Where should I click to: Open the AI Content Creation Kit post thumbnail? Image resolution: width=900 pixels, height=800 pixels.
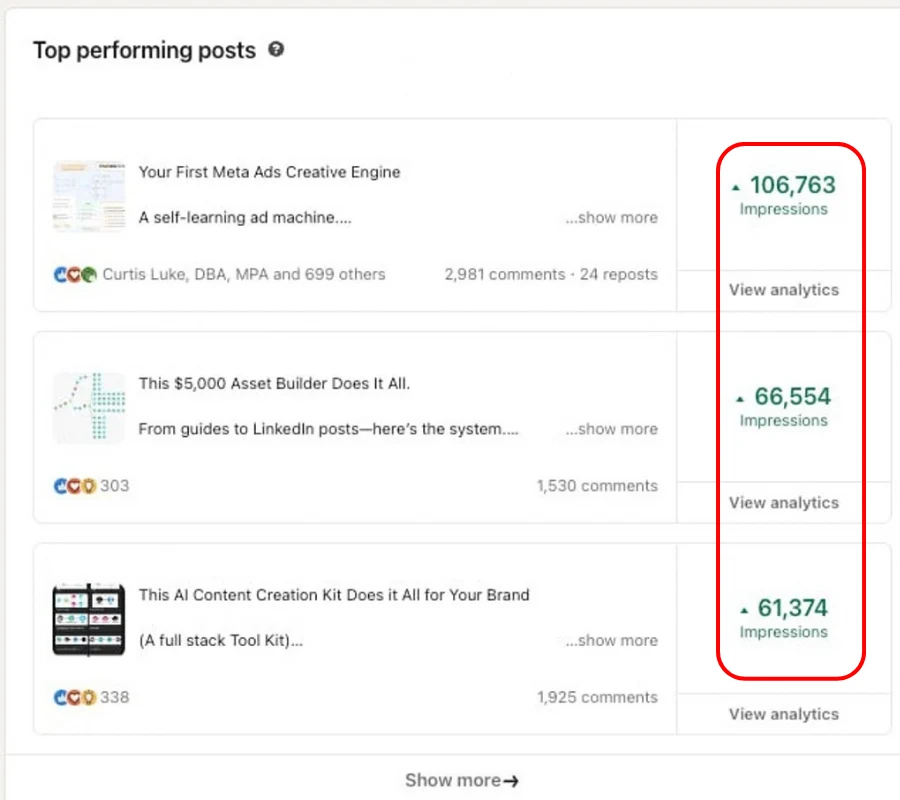[89, 619]
